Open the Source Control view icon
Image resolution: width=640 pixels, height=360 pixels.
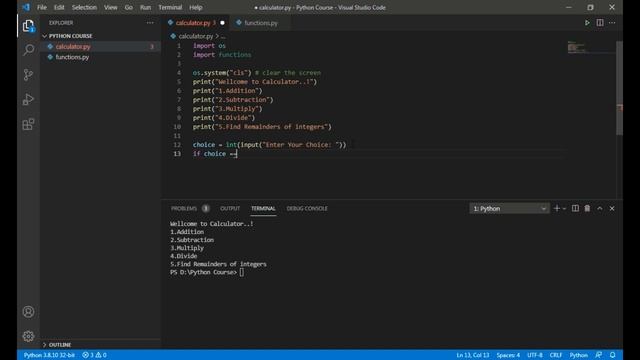click(28, 75)
